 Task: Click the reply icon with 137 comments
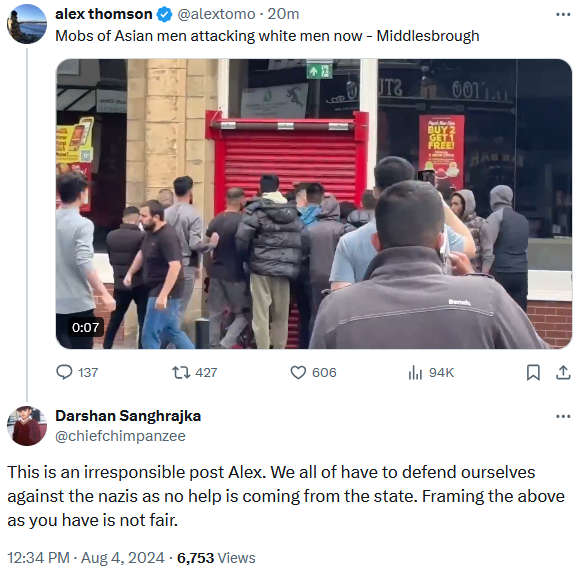click(x=64, y=372)
